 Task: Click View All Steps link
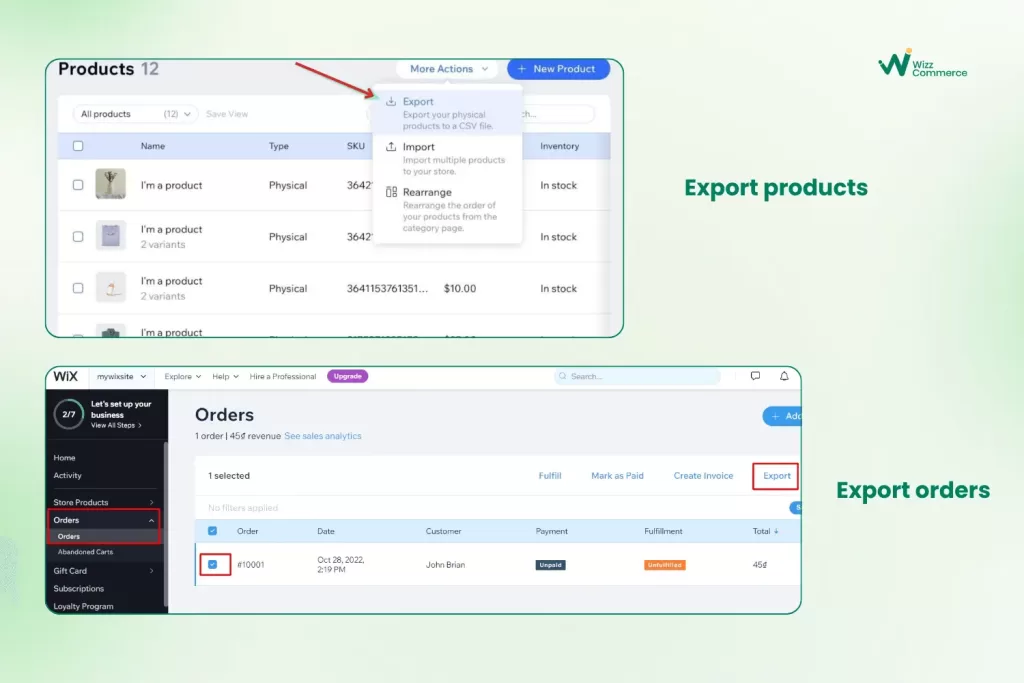click(x=116, y=425)
